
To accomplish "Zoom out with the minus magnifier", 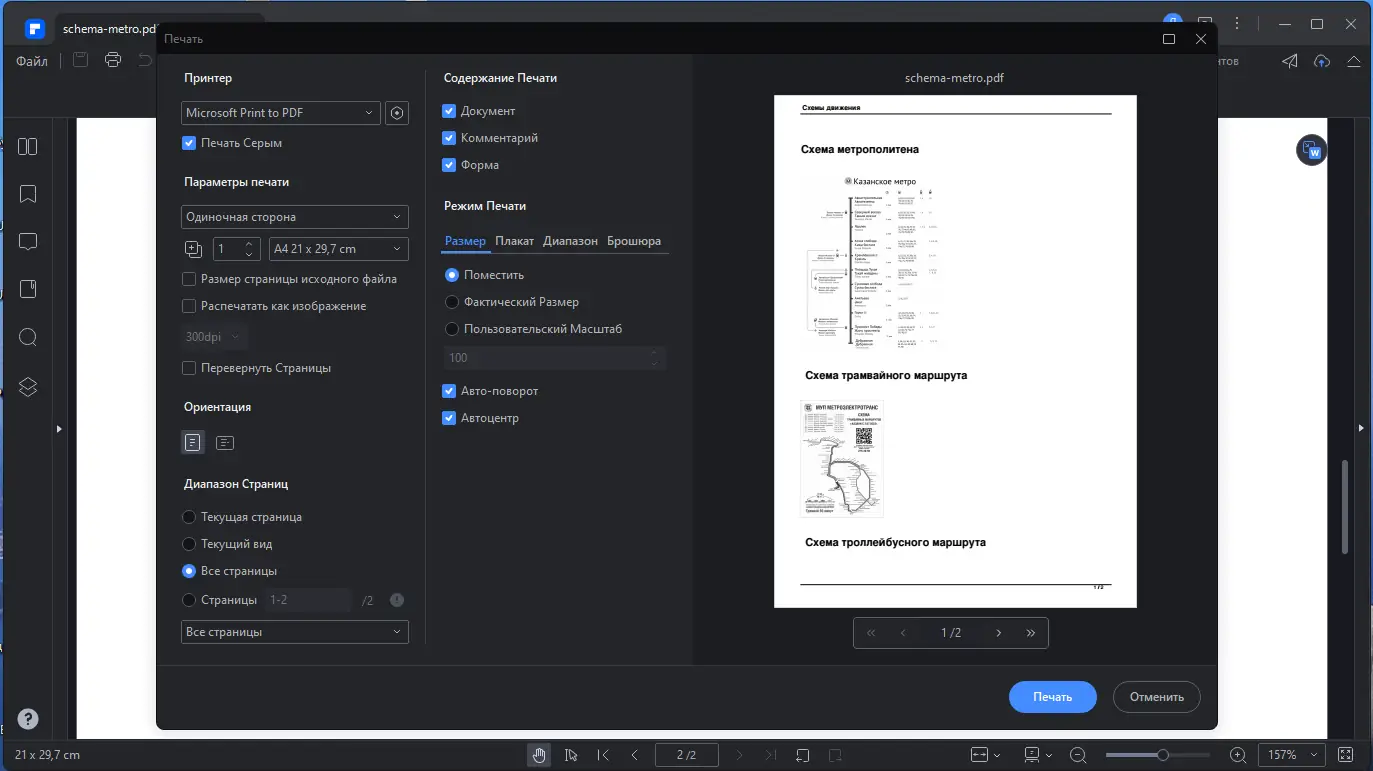I will click(x=1078, y=755).
